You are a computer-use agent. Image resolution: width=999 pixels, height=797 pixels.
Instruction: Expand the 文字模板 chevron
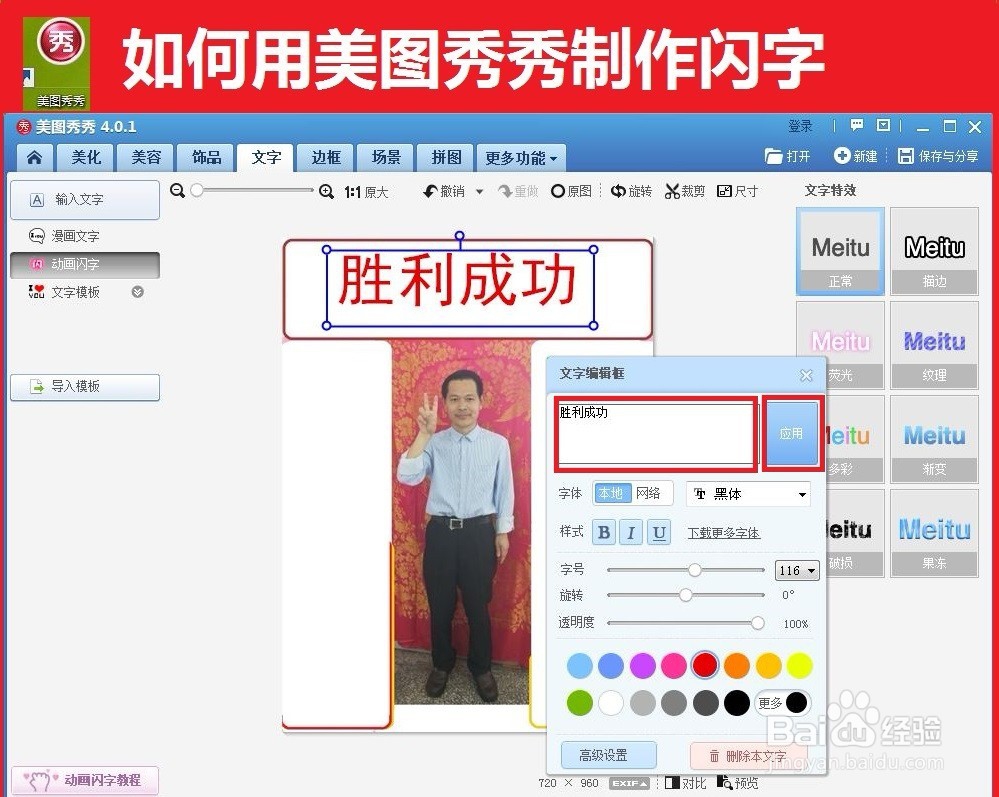pyautogui.click(x=138, y=292)
